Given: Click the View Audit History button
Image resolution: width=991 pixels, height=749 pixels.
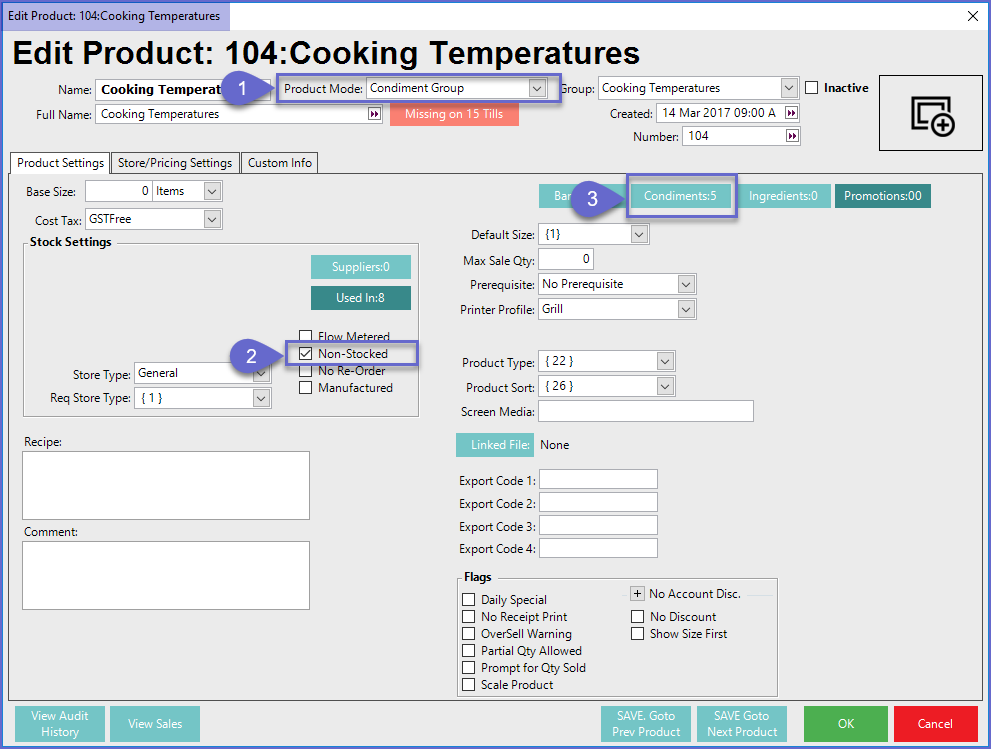Looking at the screenshot, I should tap(60, 724).
